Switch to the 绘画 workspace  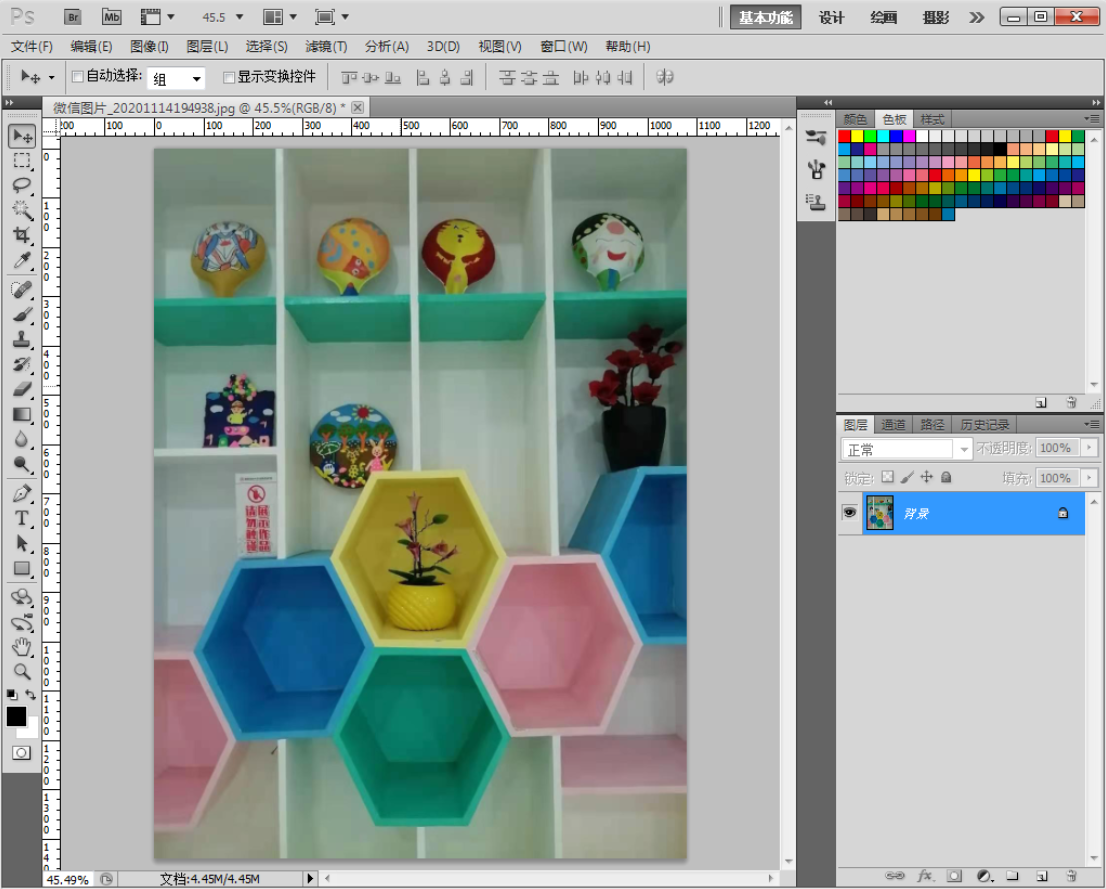(x=883, y=17)
